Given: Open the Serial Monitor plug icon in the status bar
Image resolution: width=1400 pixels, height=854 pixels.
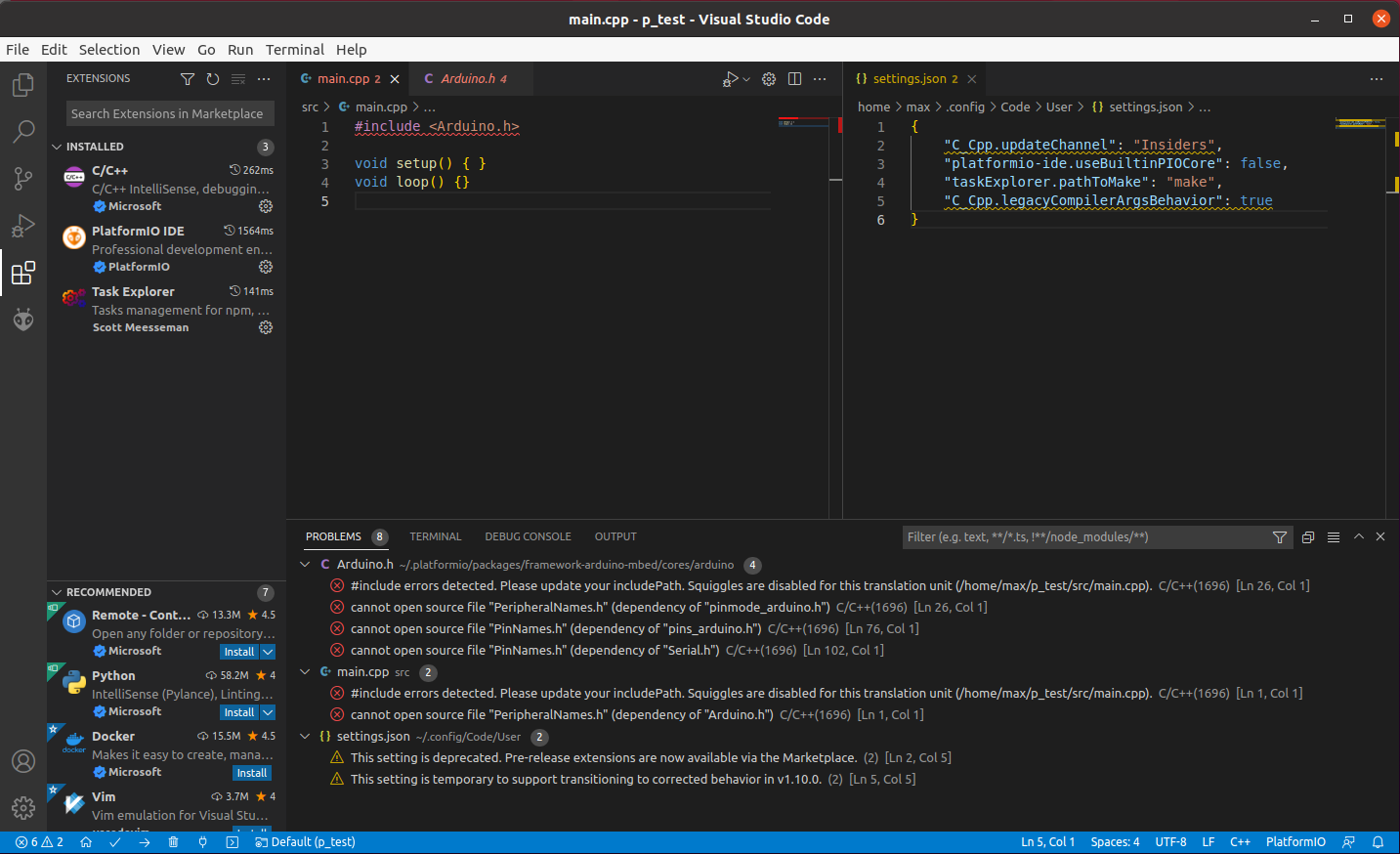Looking at the screenshot, I should click(202, 841).
